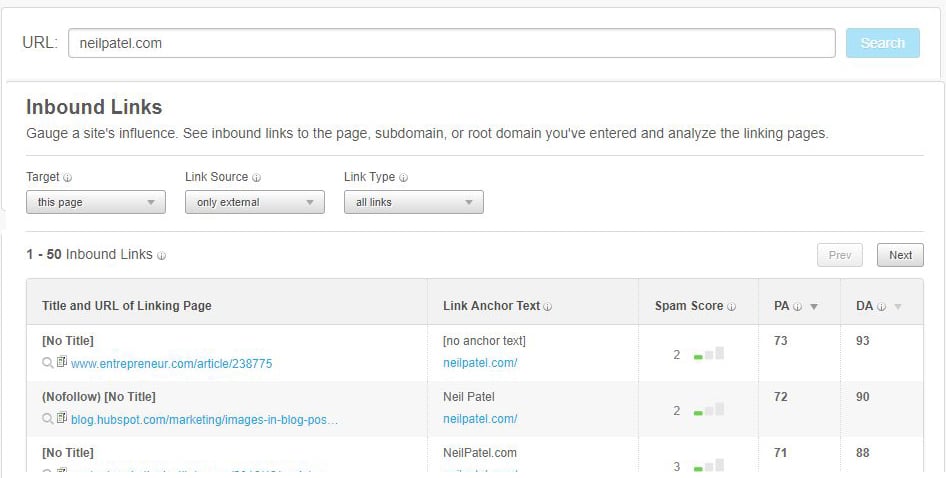Viewport: 946px width, 478px height.
Task: Click the info icon next to Link Anchor Text
Action: [x=547, y=307]
